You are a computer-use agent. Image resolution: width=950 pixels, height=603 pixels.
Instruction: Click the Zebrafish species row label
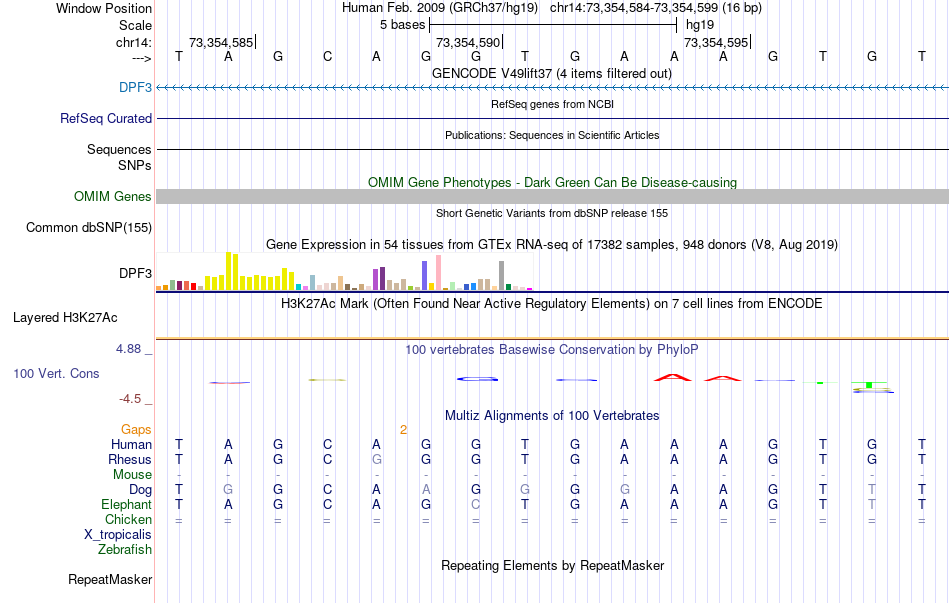[x=125, y=550]
